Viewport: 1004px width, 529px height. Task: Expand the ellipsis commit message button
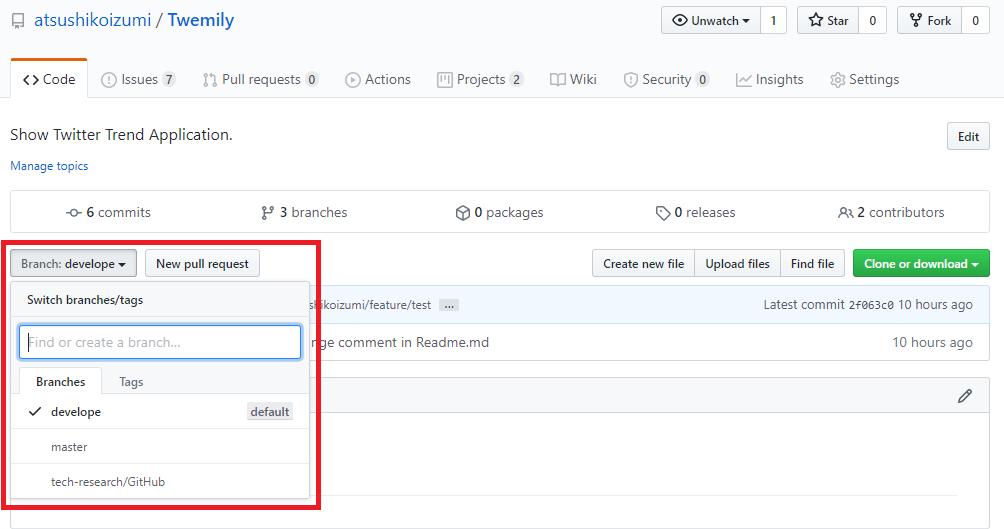pos(448,305)
